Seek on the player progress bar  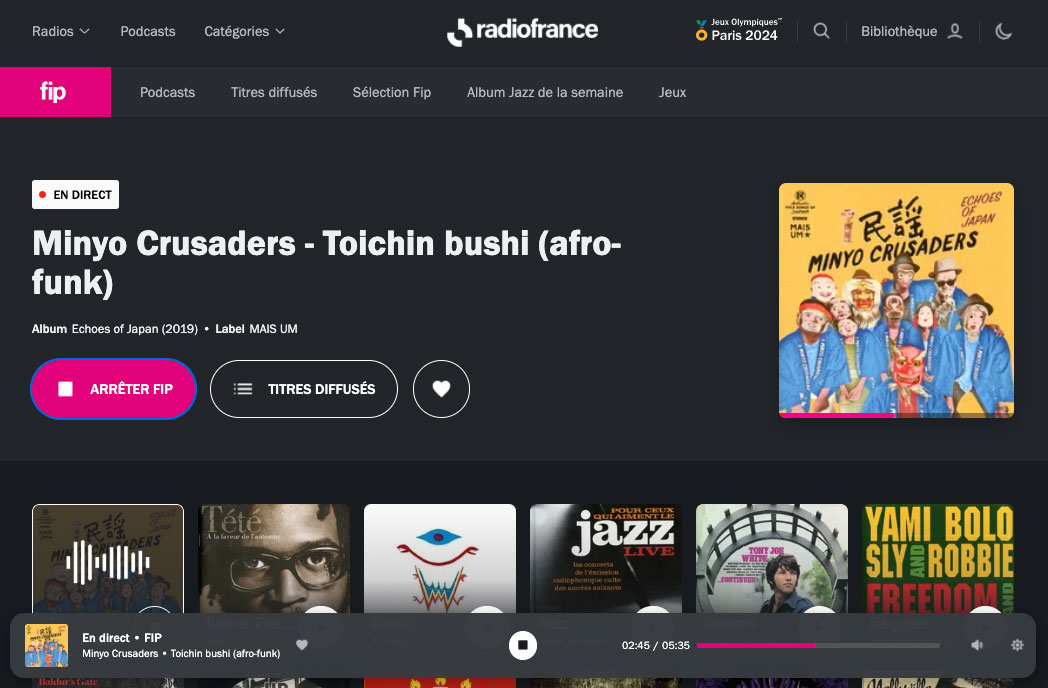[818, 645]
